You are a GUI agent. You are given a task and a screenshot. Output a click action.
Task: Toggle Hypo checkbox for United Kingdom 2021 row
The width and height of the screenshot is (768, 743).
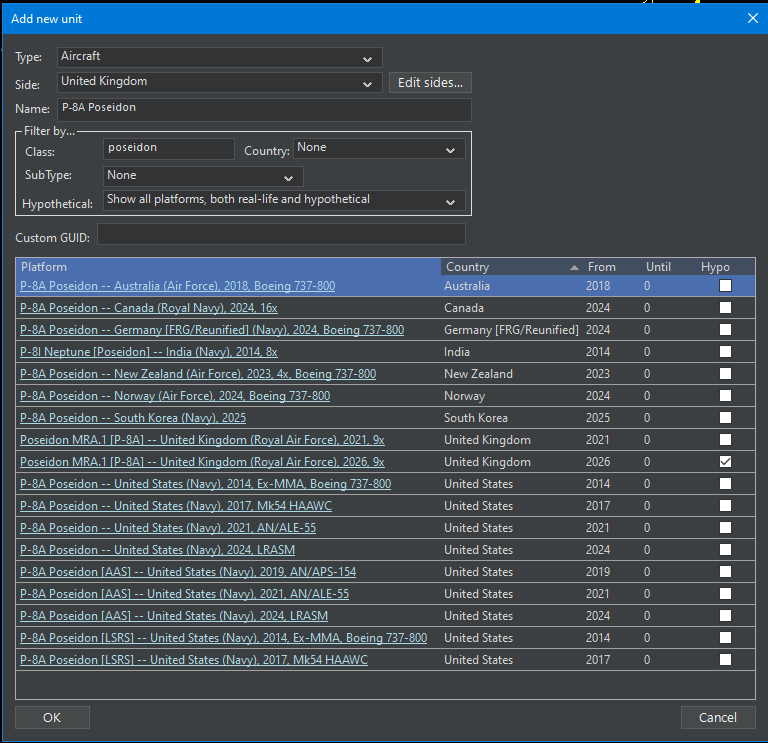pyautogui.click(x=725, y=439)
